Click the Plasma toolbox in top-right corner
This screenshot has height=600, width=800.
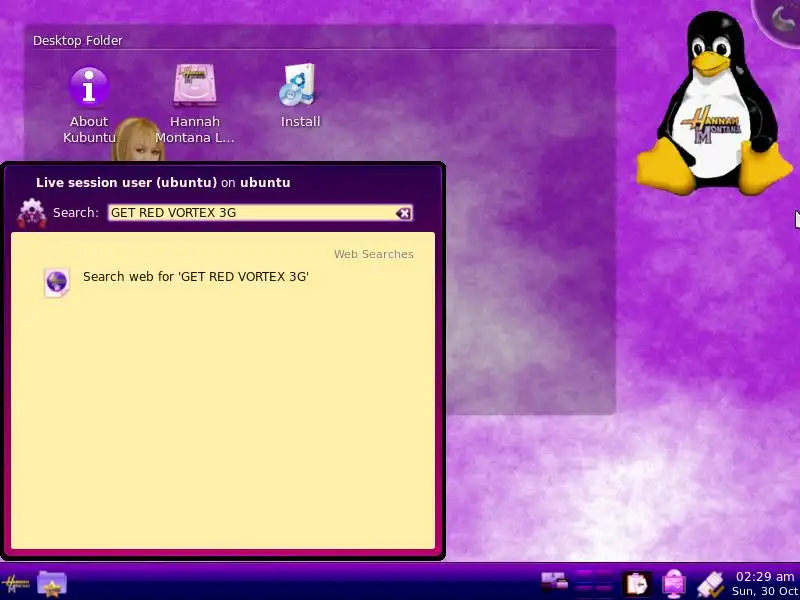tap(781, 20)
